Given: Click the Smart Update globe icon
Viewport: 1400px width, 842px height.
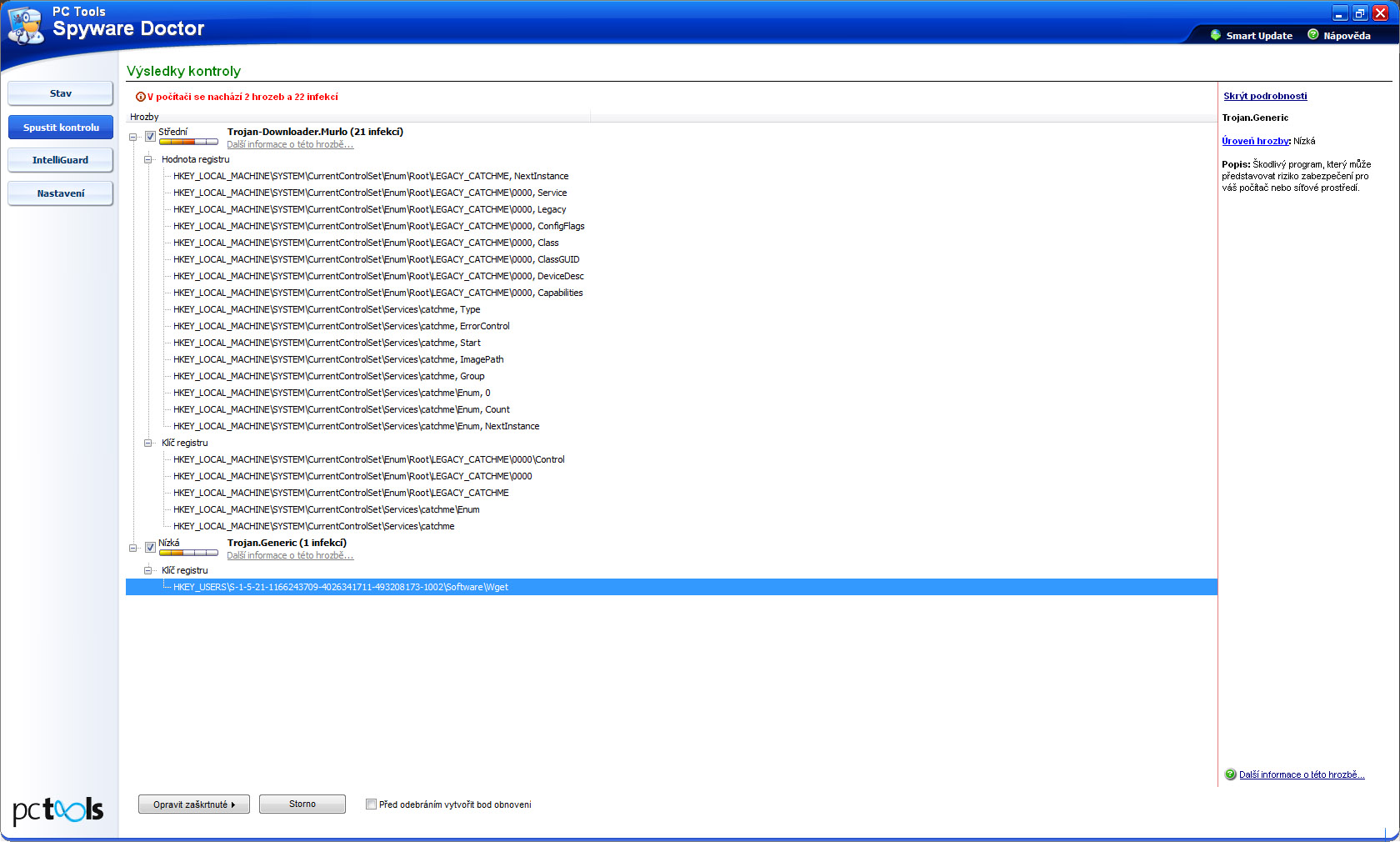Looking at the screenshot, I should 1216,35.
